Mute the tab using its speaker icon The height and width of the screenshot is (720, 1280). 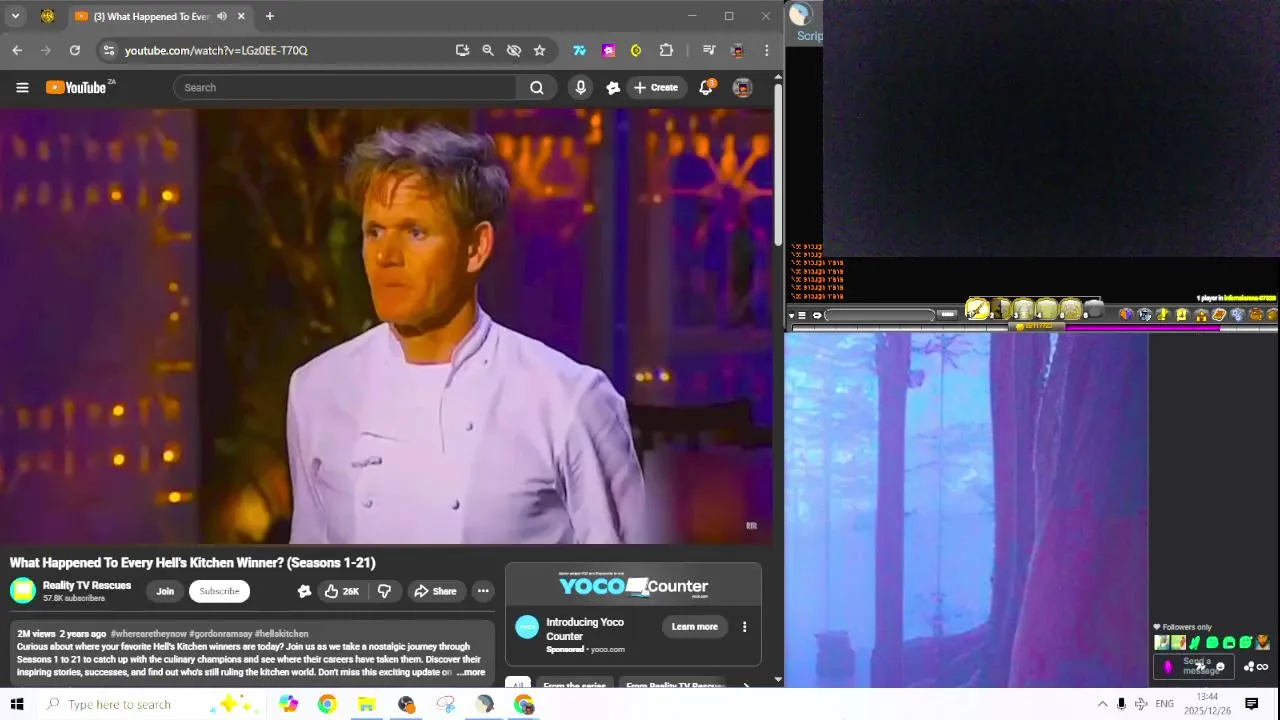click(222, 16)
